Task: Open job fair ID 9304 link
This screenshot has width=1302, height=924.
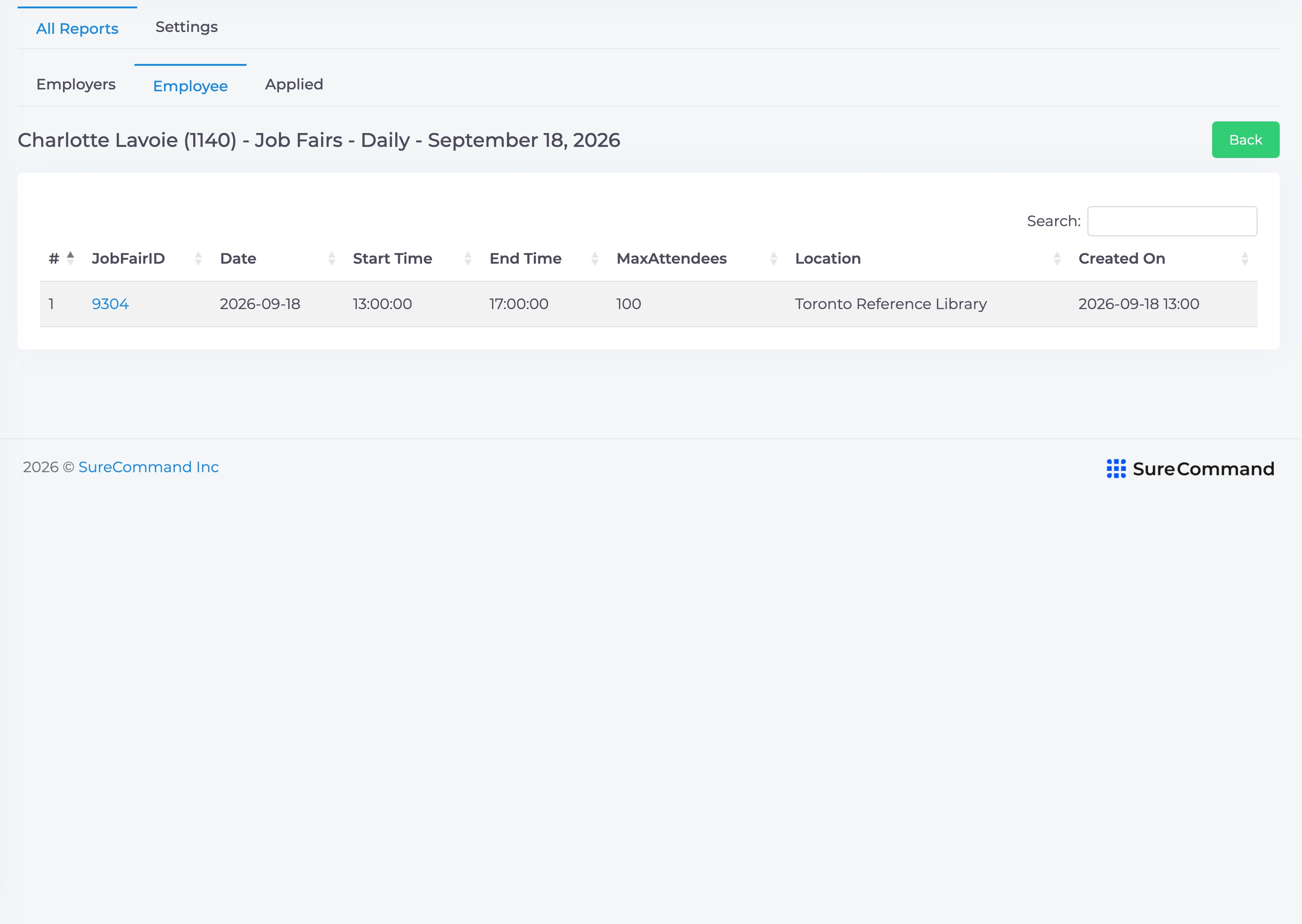Action: pos(110,304)
